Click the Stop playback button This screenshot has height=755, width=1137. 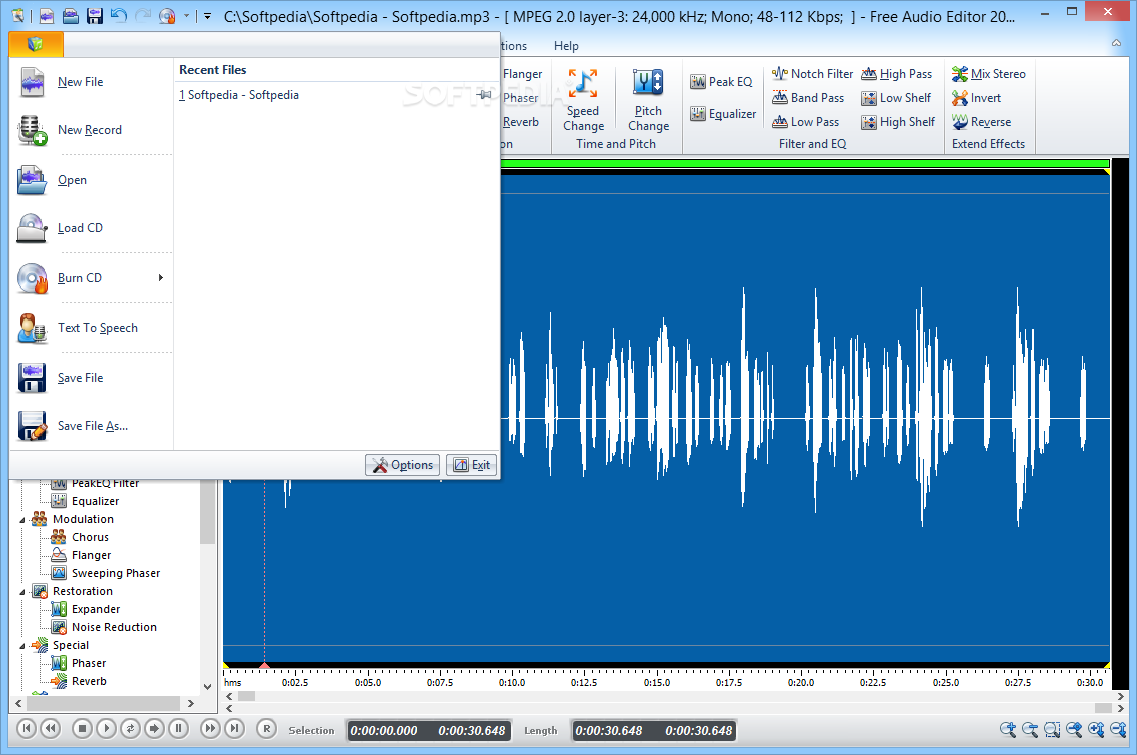tap(82, 729)
